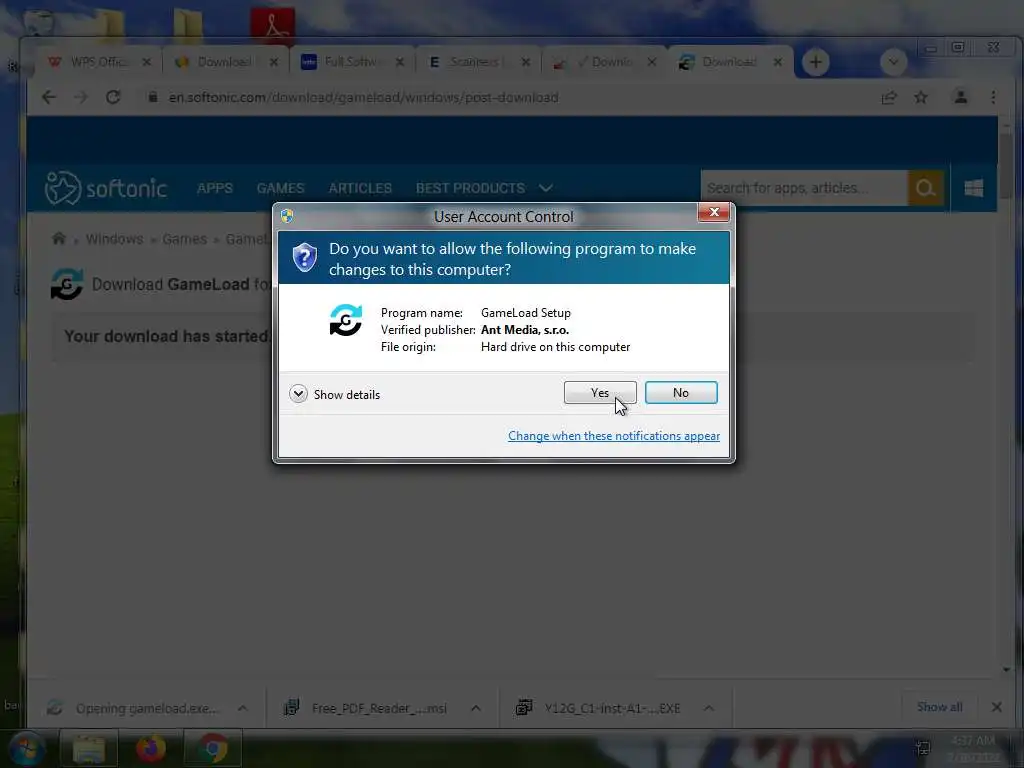
Task: Close the Full Software tab
Action: pos(400,62)
